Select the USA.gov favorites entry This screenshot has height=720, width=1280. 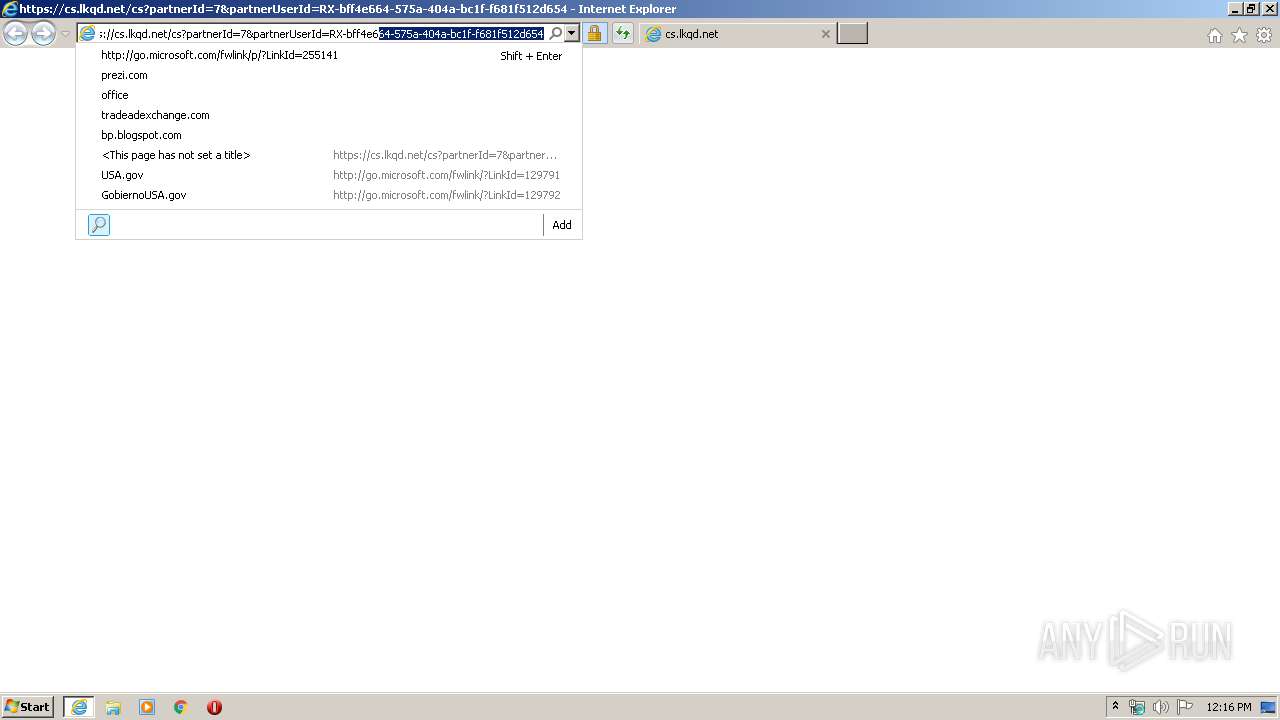pos(328,175)
